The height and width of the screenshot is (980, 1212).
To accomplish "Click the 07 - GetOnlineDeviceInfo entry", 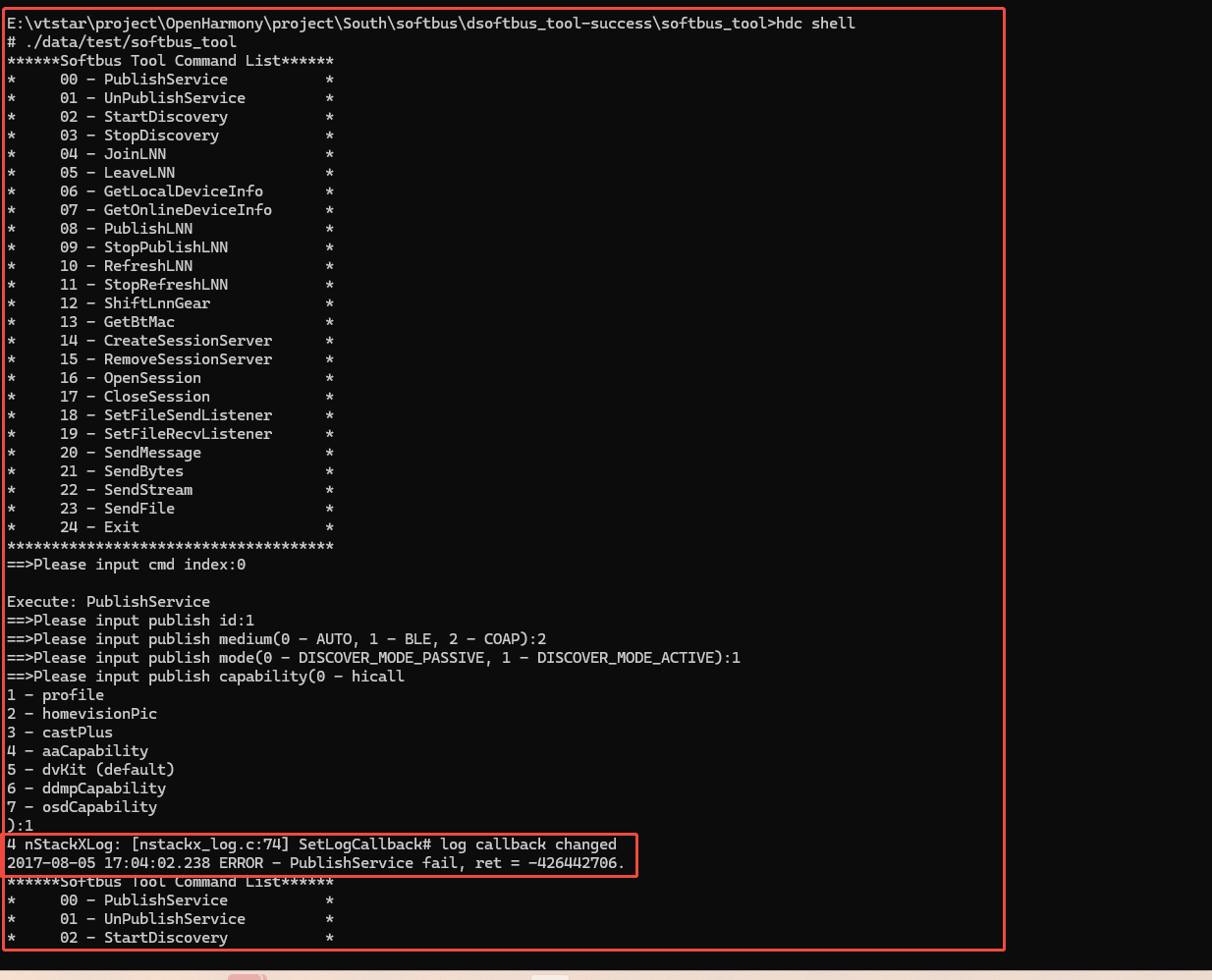I will click(x=166, y=210).
